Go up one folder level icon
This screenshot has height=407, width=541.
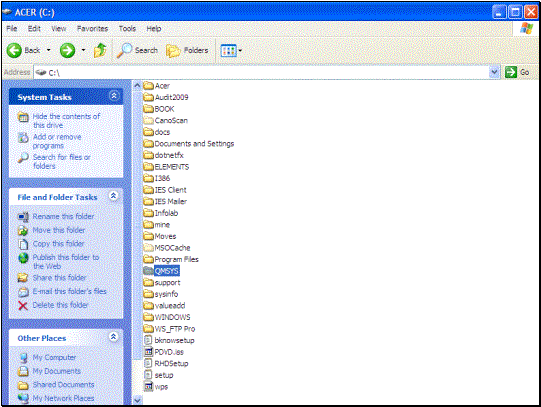tap(100, 50)
